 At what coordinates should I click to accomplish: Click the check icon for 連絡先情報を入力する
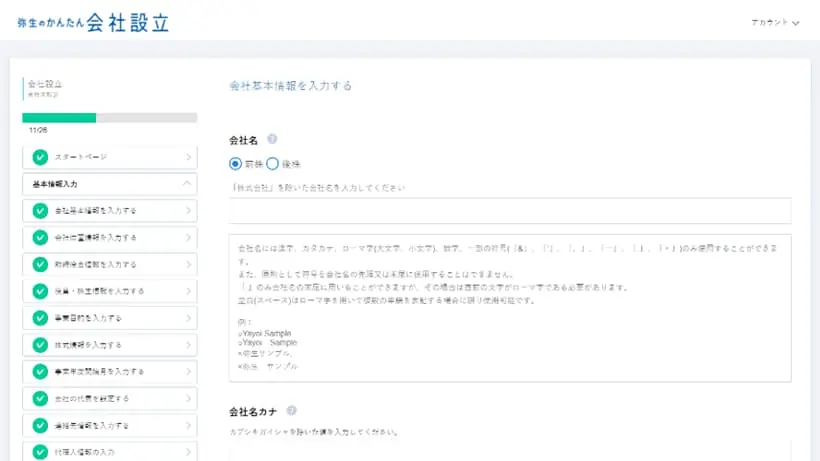point(40,426)
